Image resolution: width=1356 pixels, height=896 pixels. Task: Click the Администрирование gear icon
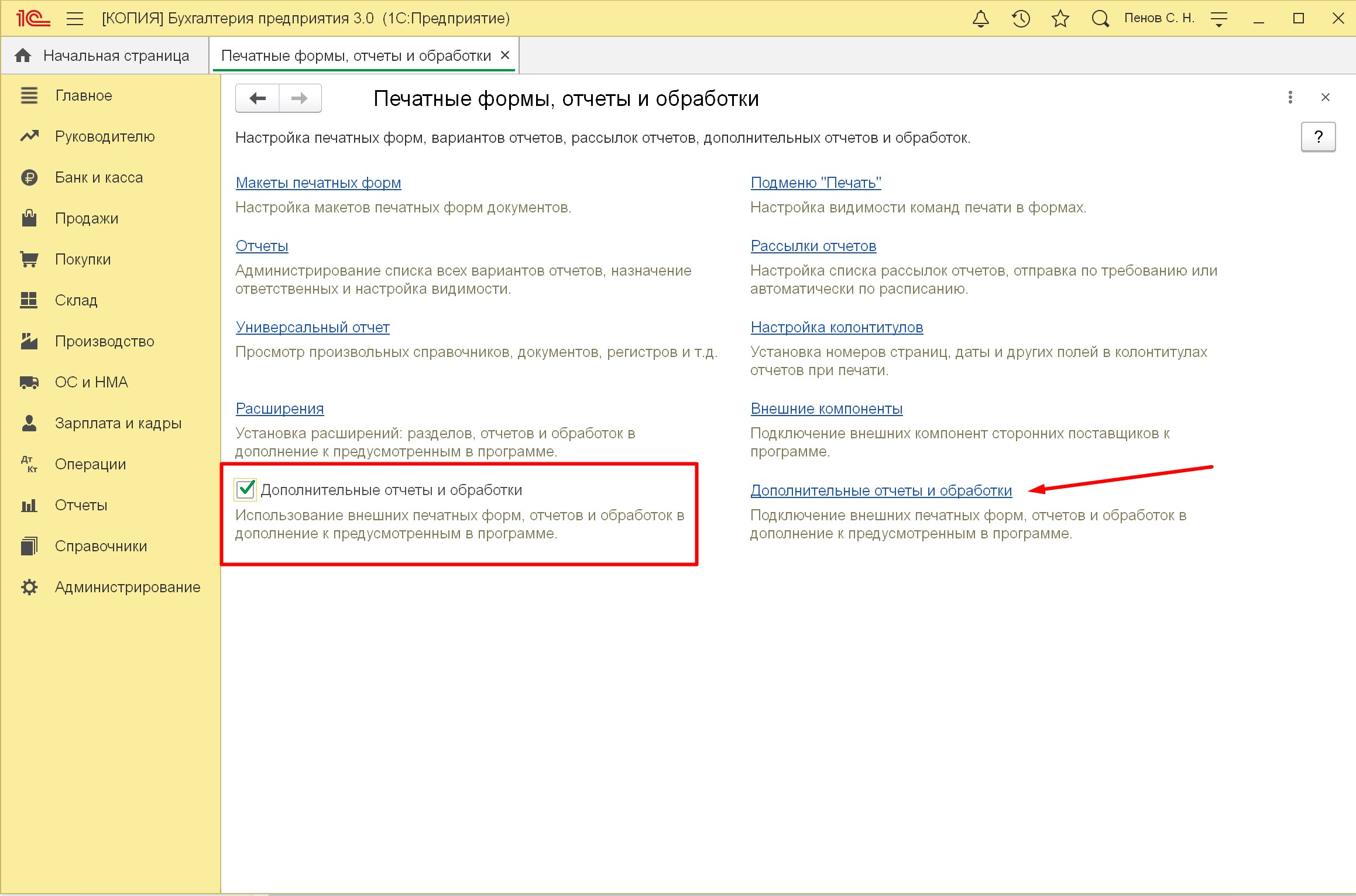point(29,587)
